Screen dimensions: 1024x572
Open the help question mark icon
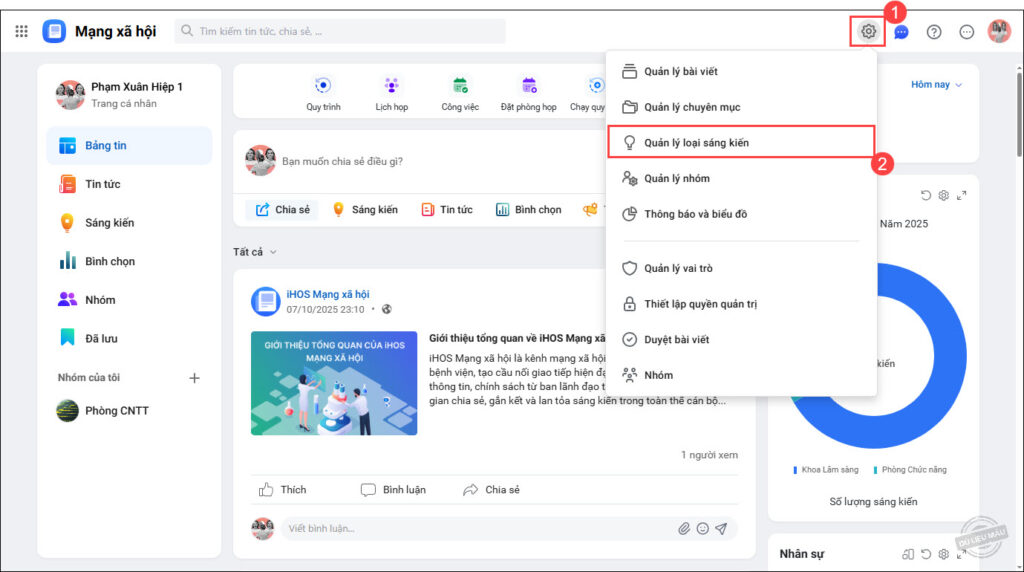point(934,31)
